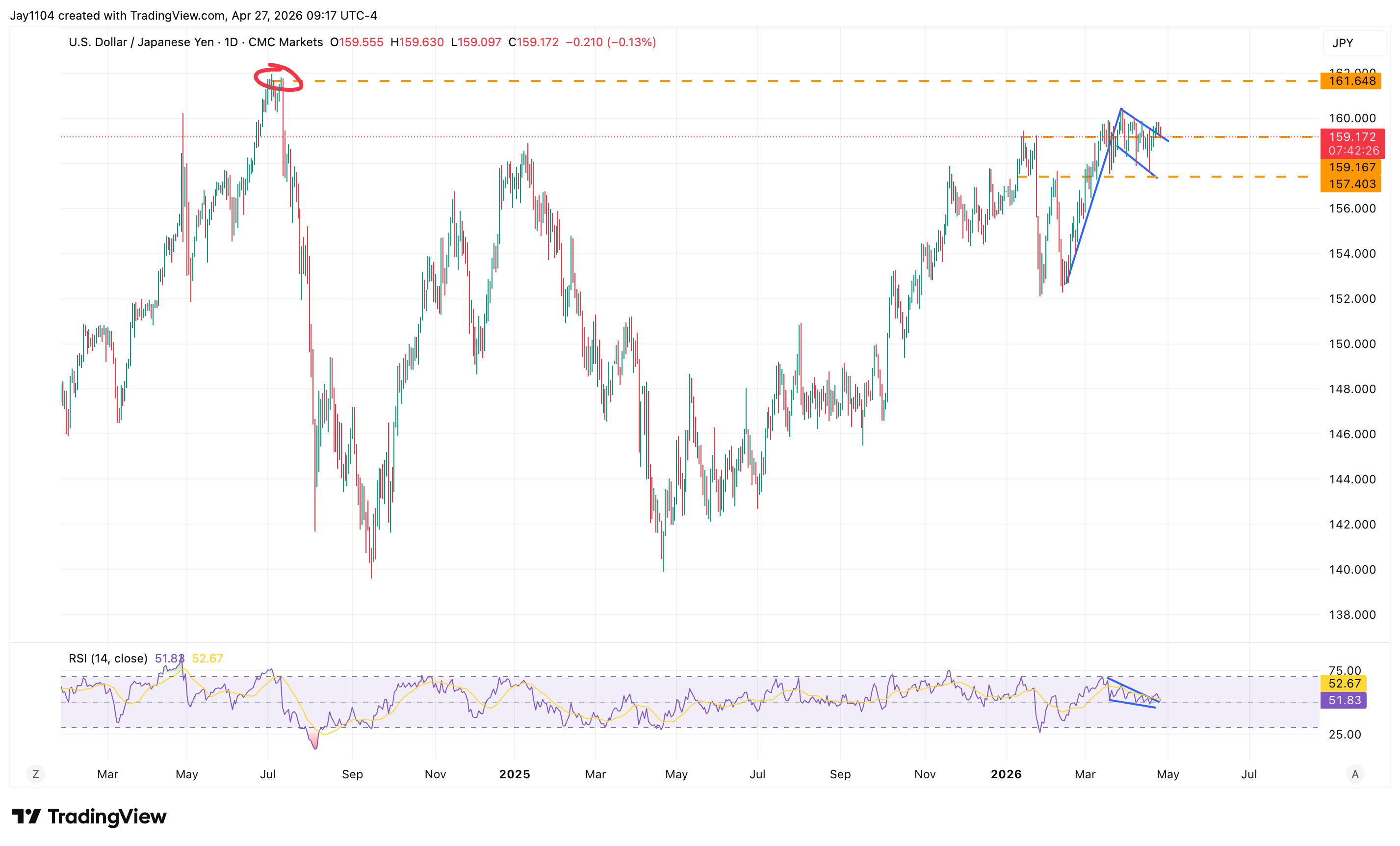Click the 52.67 RSI average value in the legend
Screen dimensions: 1400x846
pyautogui.click(x=207, y=659)
